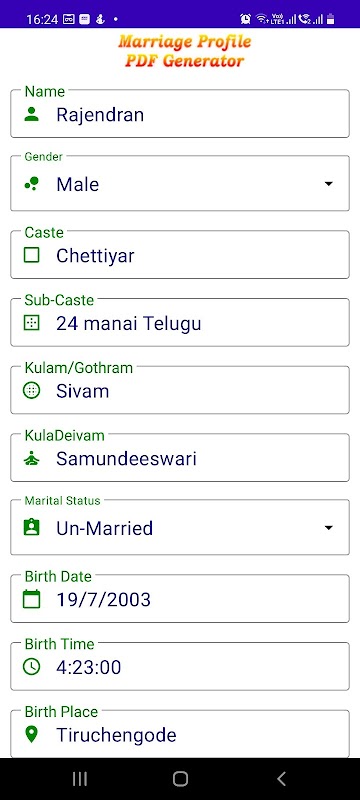Tap the badge icon in Marital Status
This screenshot has height=800, width=360.
click(x=32, y=527)
